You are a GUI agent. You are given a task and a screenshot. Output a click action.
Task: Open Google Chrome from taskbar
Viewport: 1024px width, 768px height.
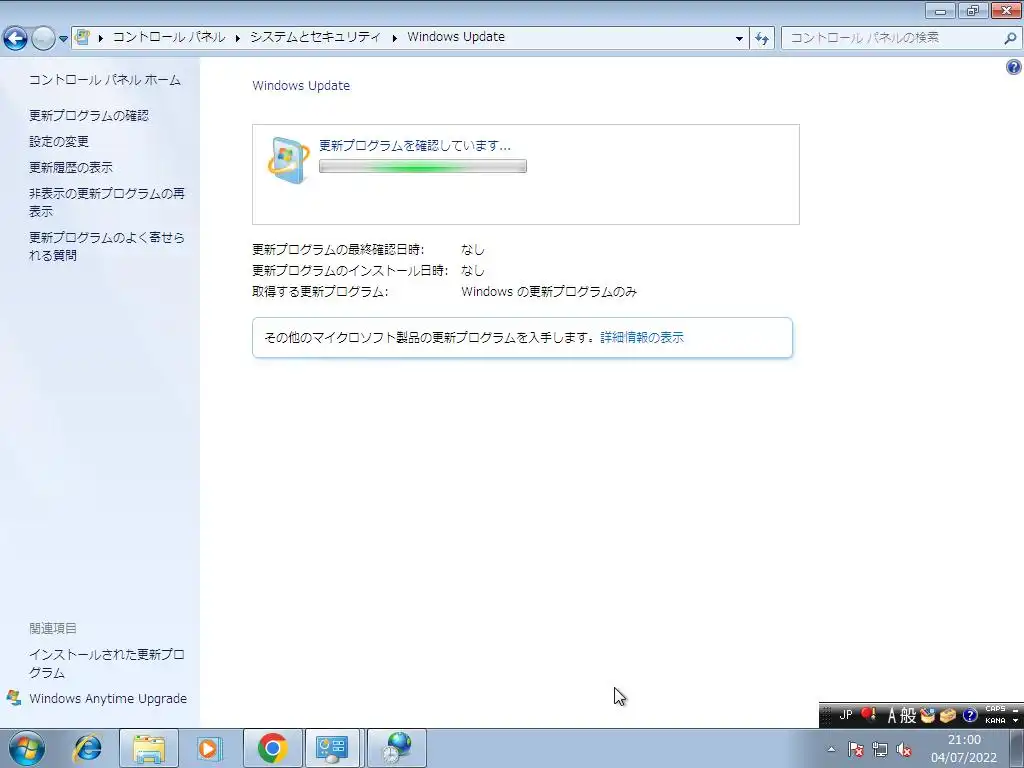click(x=272, y=748)
